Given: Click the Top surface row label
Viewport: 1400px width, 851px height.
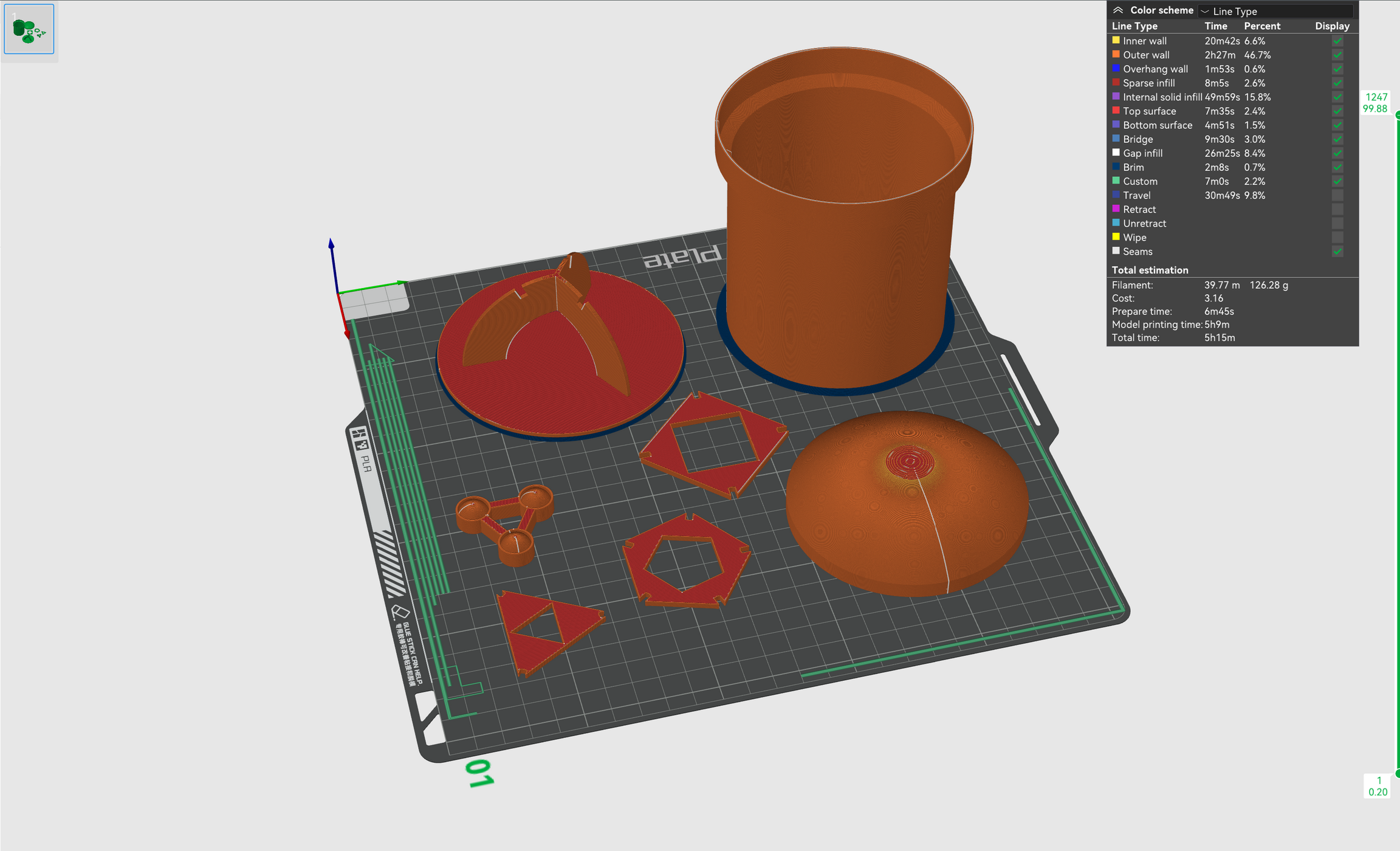Looking at the screenshot, I should 1149,111.
